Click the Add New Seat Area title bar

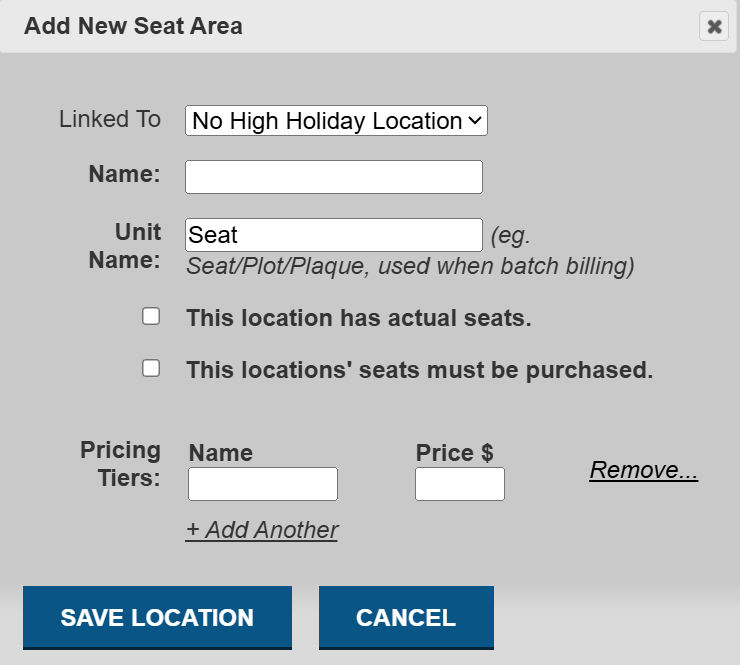350,26
